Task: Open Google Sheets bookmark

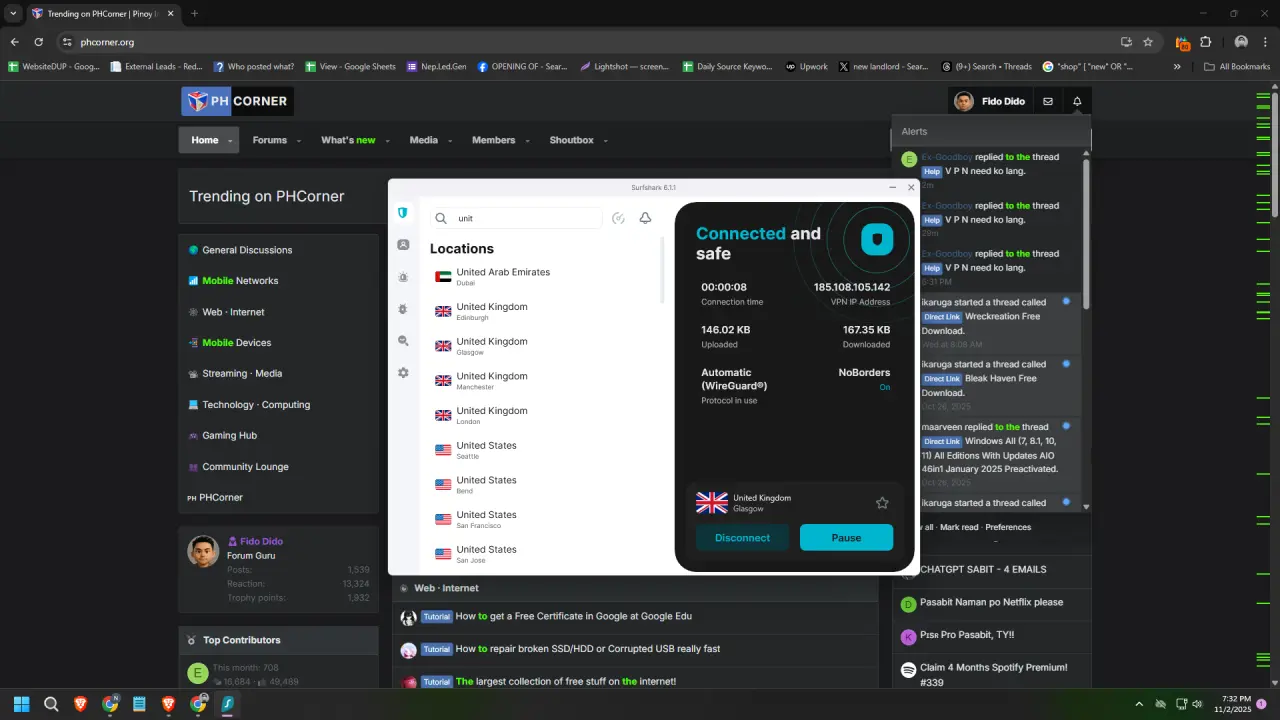Action: coord(350,67)
